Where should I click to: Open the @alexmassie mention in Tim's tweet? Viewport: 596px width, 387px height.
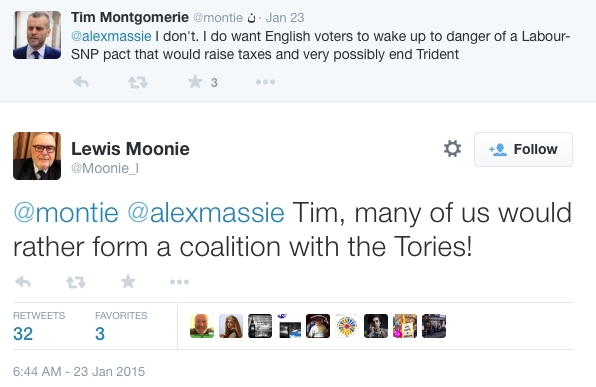point(111,36)
